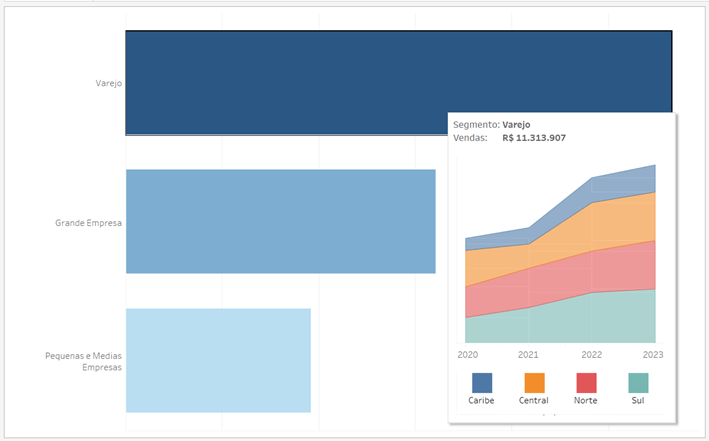This screenshot has height=441, width=709.
Task: Click the 2021 year axis label
Action: point(528,355)
